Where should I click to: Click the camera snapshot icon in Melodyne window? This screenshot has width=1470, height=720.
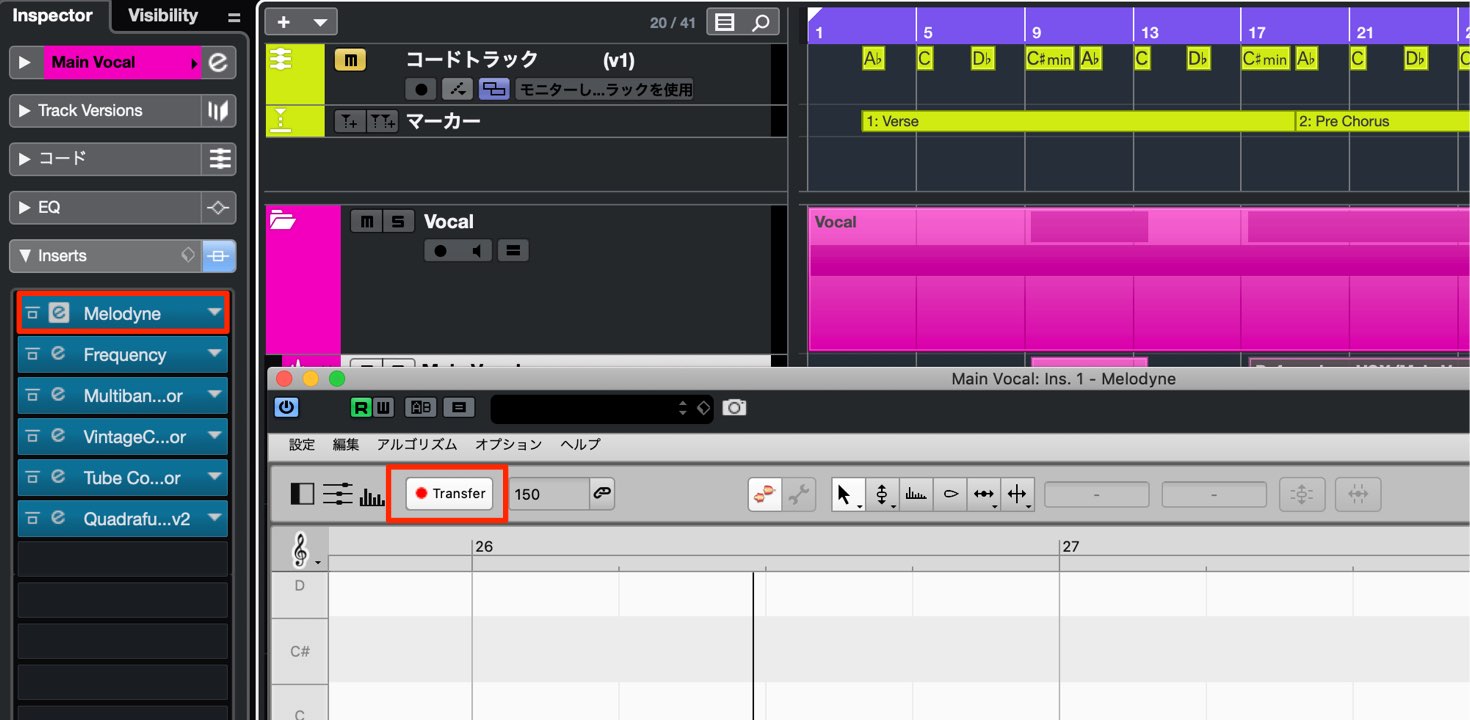tap(734, 407)
